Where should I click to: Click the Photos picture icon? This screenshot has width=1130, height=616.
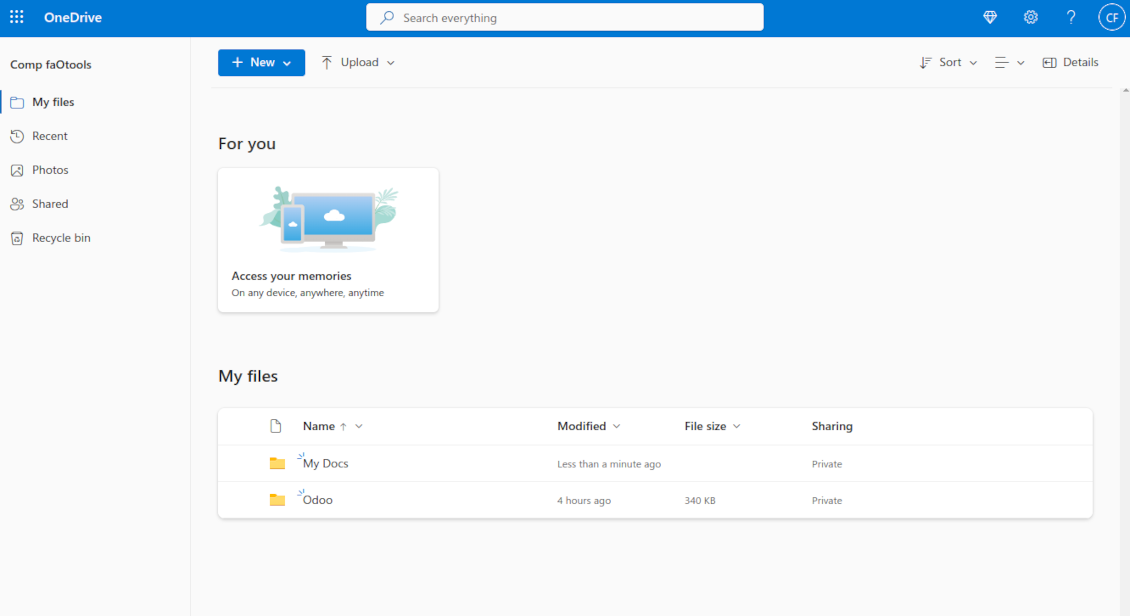point(17,170)
